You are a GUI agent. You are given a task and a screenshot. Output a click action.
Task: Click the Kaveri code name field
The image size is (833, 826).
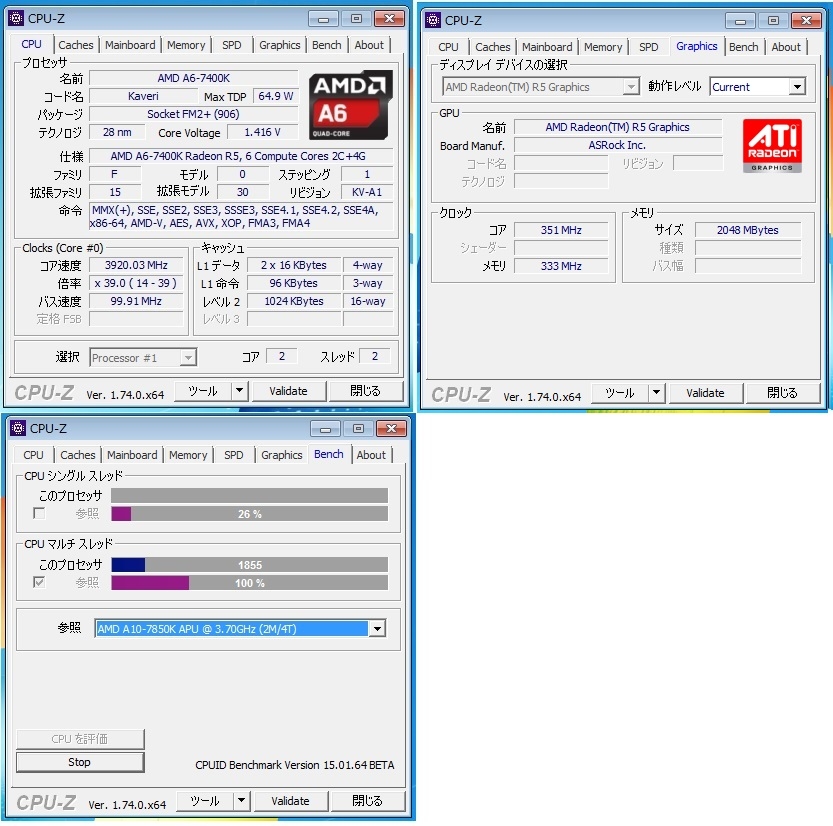[143, 96]
